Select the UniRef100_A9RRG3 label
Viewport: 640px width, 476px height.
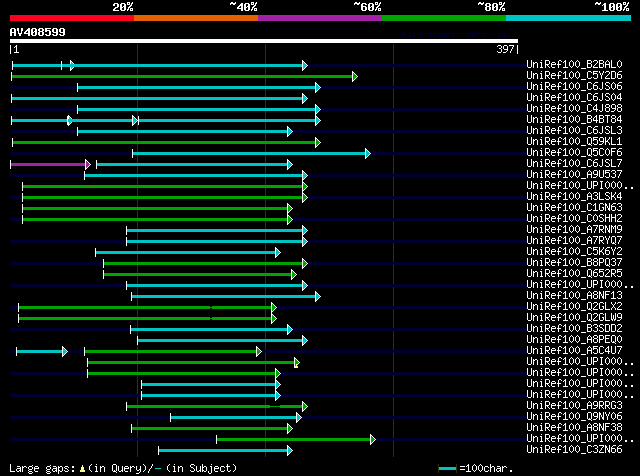pos(574,406)
